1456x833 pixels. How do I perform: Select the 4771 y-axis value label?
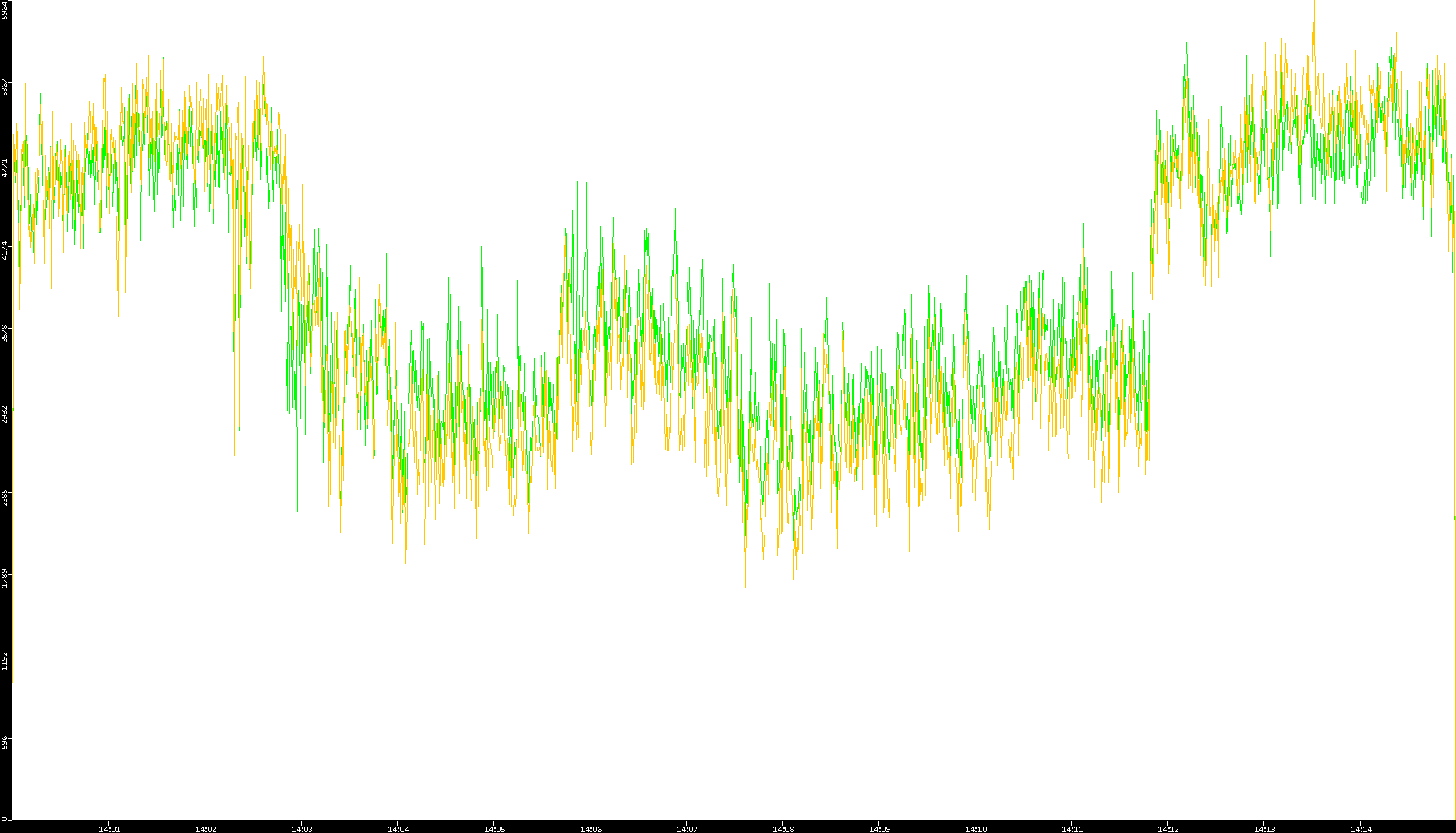(x=6, y=168)
